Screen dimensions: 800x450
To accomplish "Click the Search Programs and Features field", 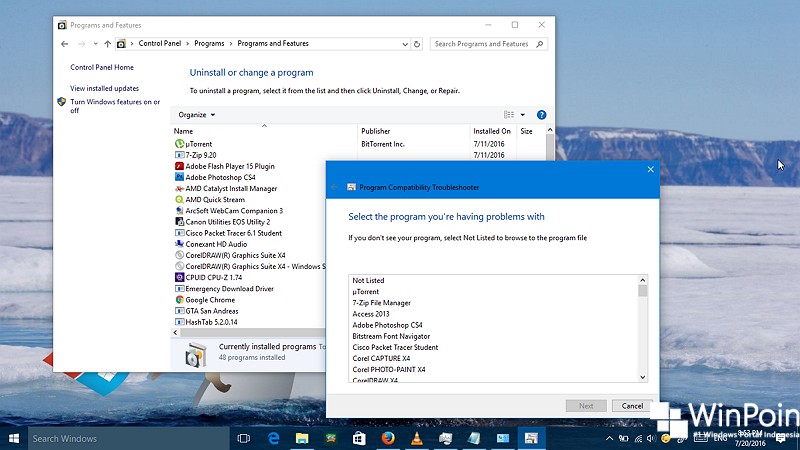I will click(482, 44).
